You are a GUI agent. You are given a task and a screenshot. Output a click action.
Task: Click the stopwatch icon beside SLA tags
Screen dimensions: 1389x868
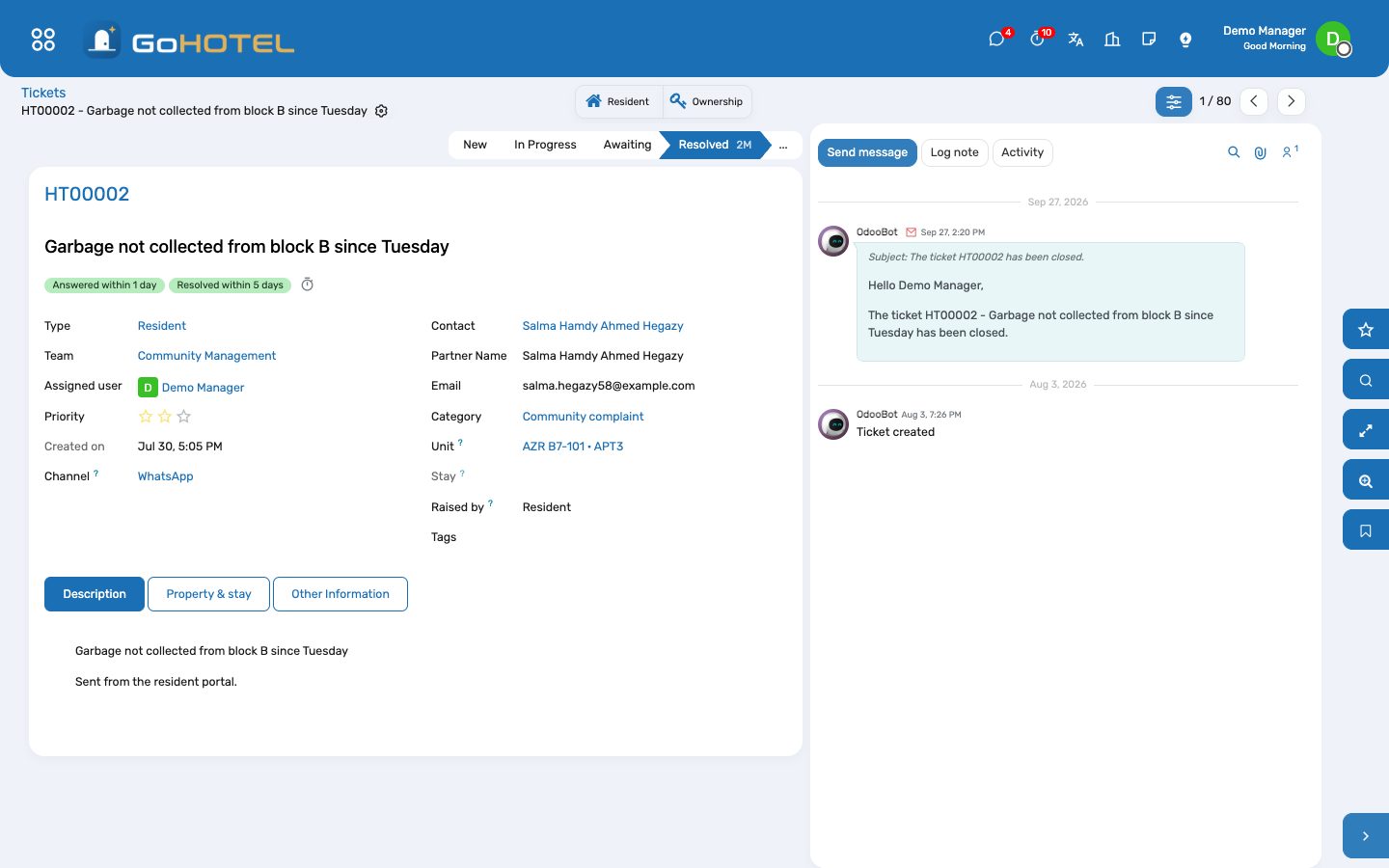click(x=308, y=285)
